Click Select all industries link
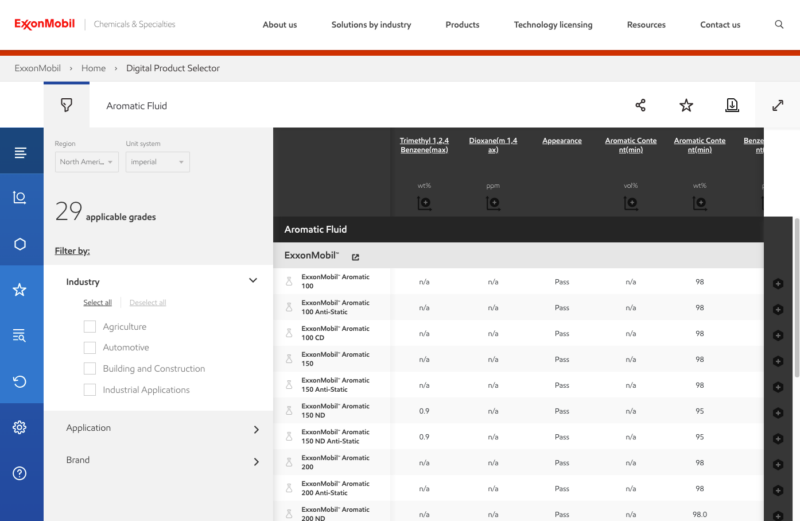 click(97, 303)
